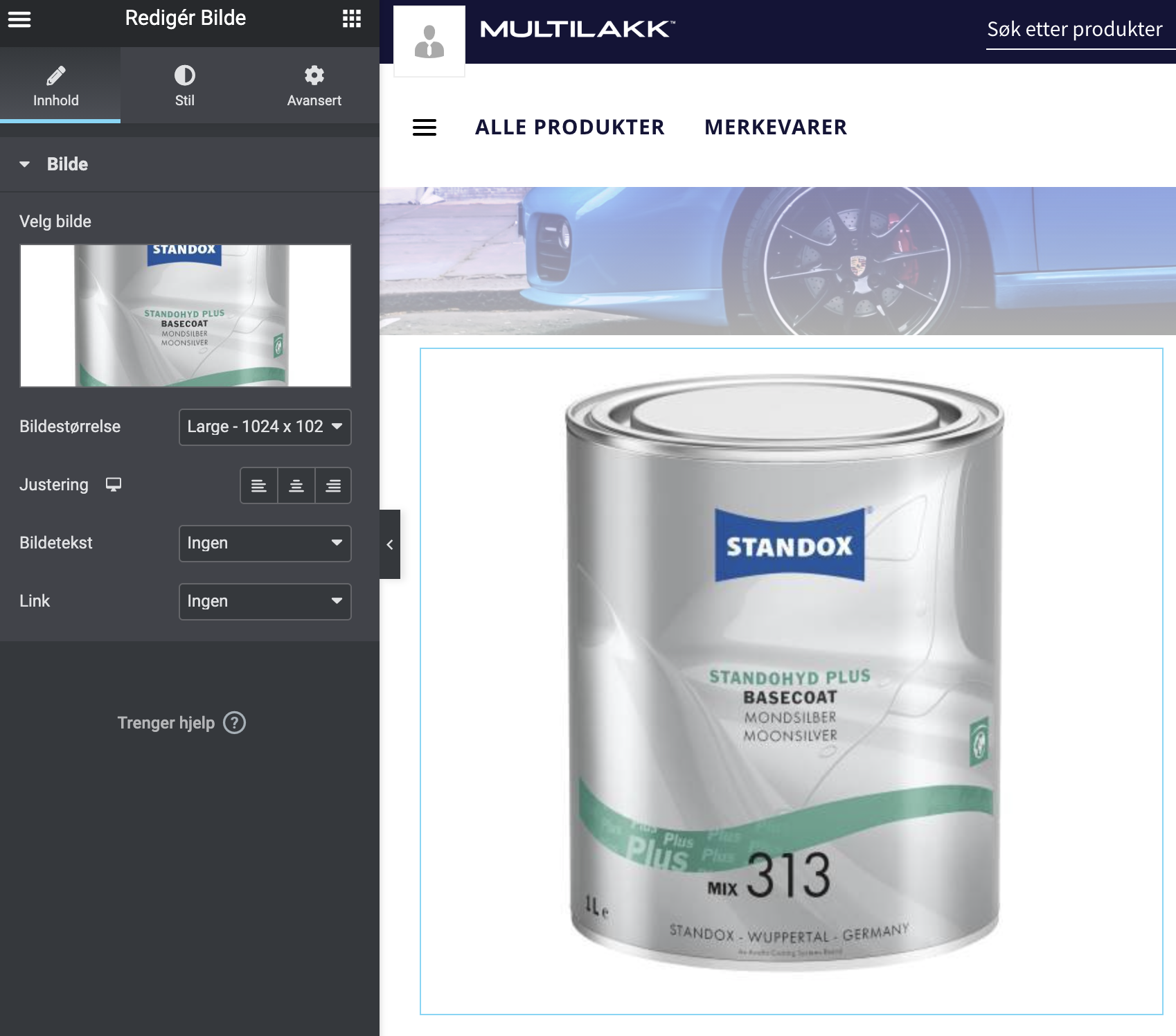Click the Søk etter produkter search field
Screen dimensions: 1176x1036
coord(1080,30)
